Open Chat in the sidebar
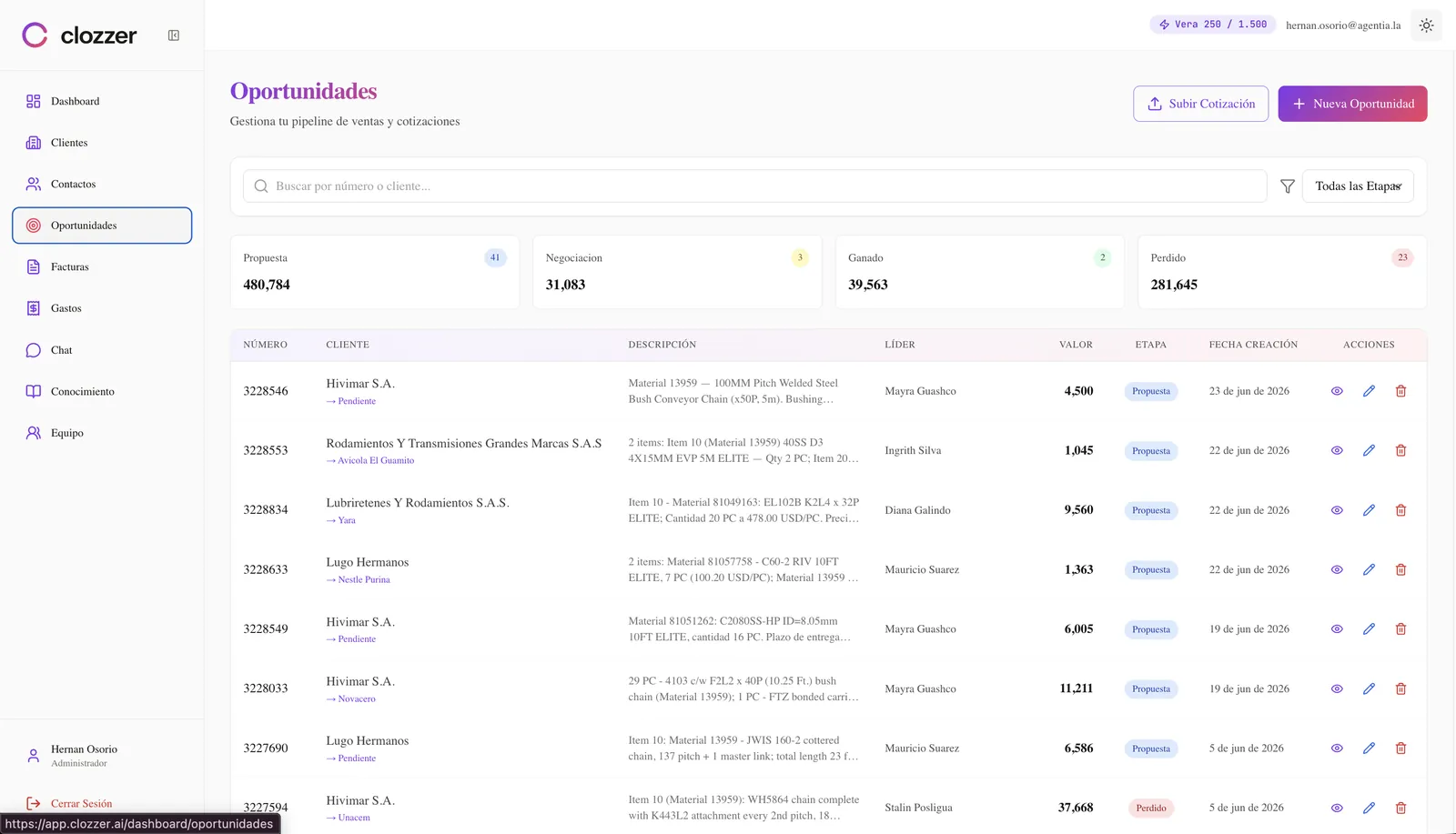1456x834 pixels. (102, 350)
